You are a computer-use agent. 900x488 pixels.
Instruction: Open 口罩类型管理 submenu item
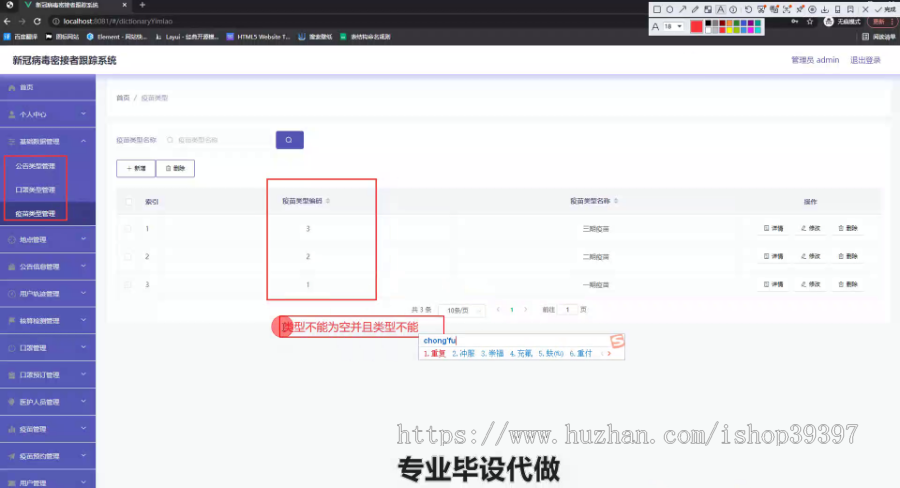(x=48, y=189)
